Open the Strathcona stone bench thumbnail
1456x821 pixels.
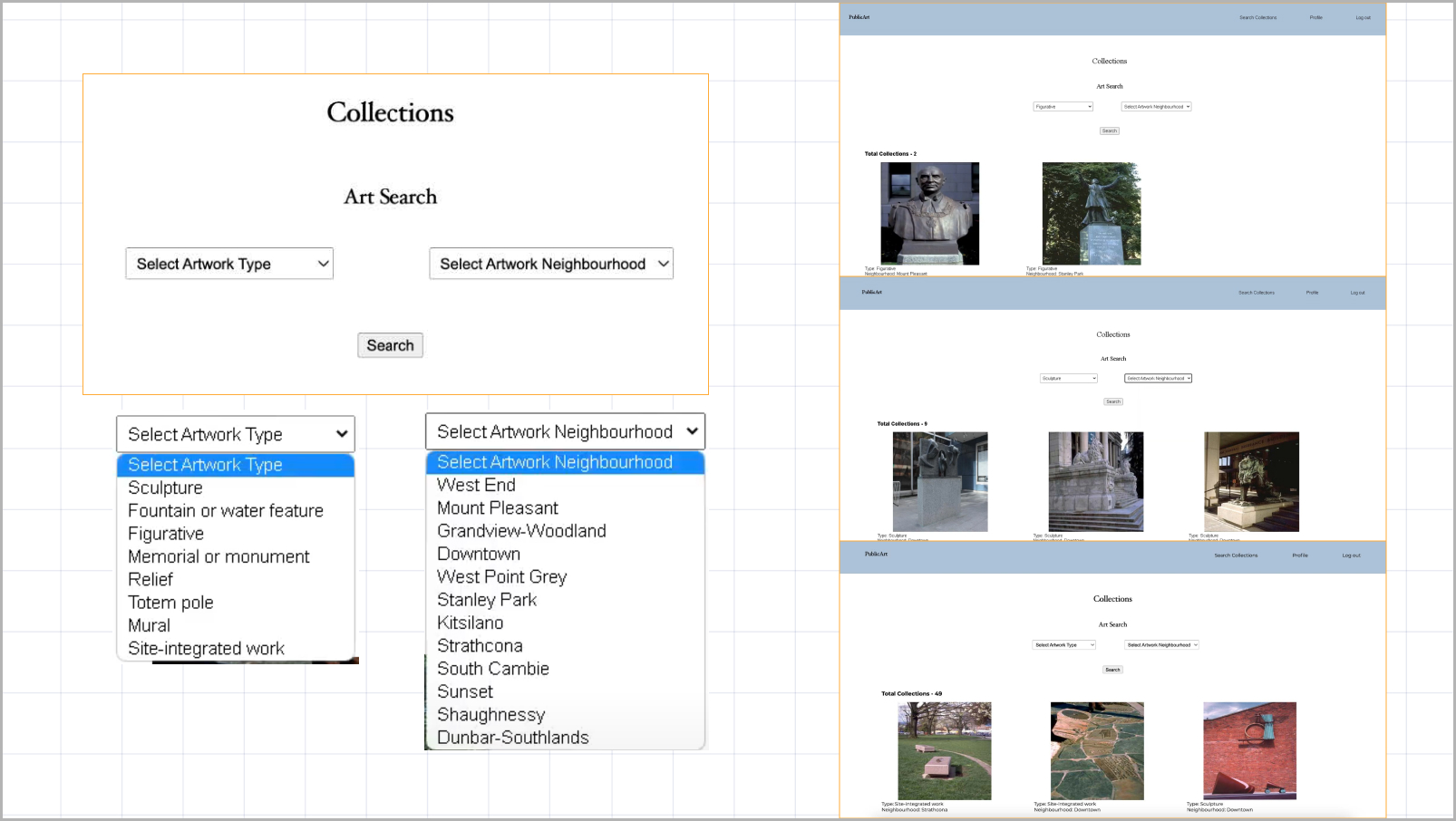pos(945,751)
